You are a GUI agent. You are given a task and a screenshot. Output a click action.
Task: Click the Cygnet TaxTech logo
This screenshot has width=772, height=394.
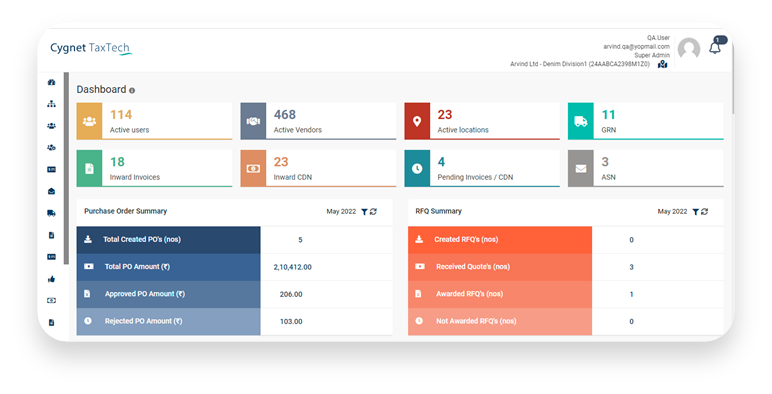tap(91, 48)
